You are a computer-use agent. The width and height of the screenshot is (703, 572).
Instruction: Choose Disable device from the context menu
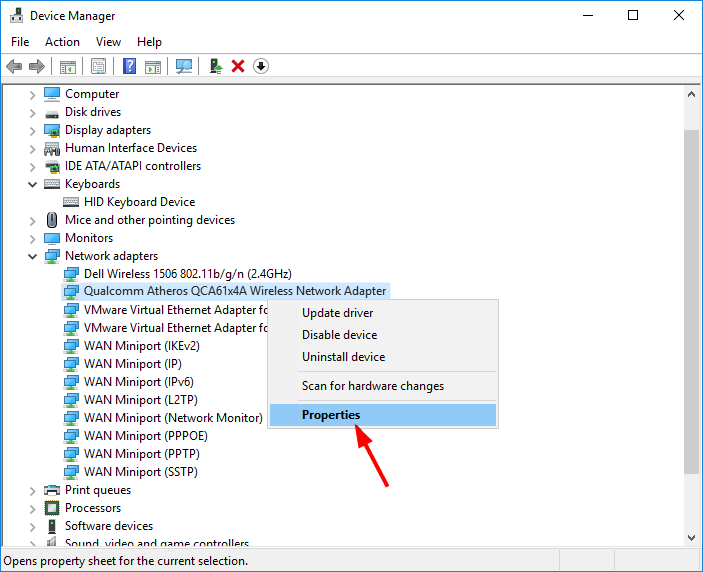pos(339,335)
